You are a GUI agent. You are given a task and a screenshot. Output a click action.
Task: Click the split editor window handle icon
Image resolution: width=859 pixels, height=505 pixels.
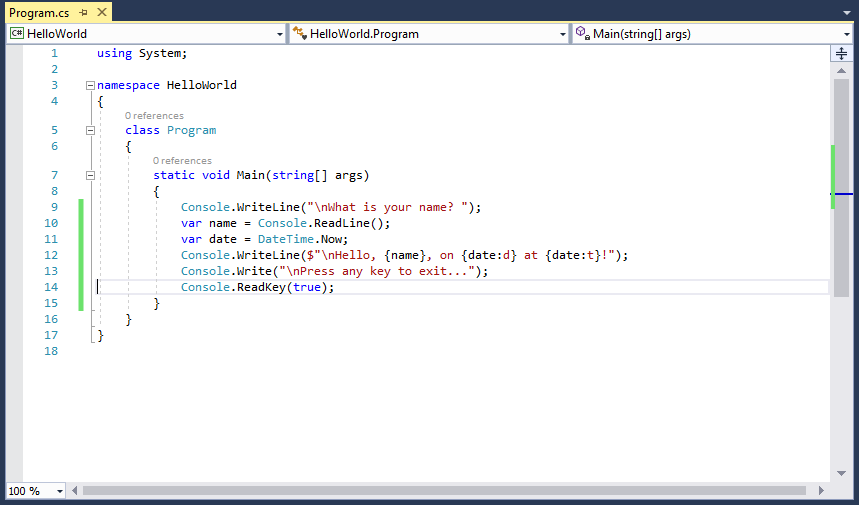point(841,54)
